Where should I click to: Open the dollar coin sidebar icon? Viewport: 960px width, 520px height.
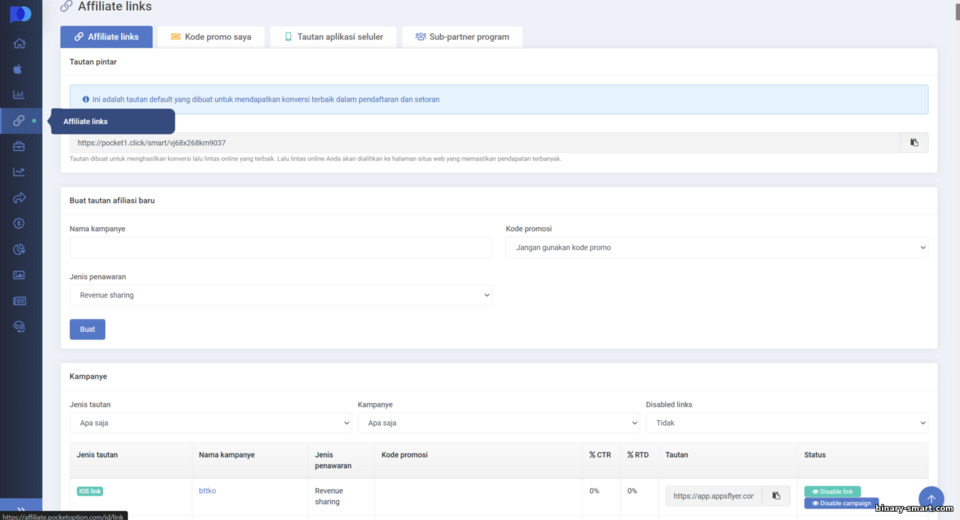pyautogui.click(x=19, y=224)
